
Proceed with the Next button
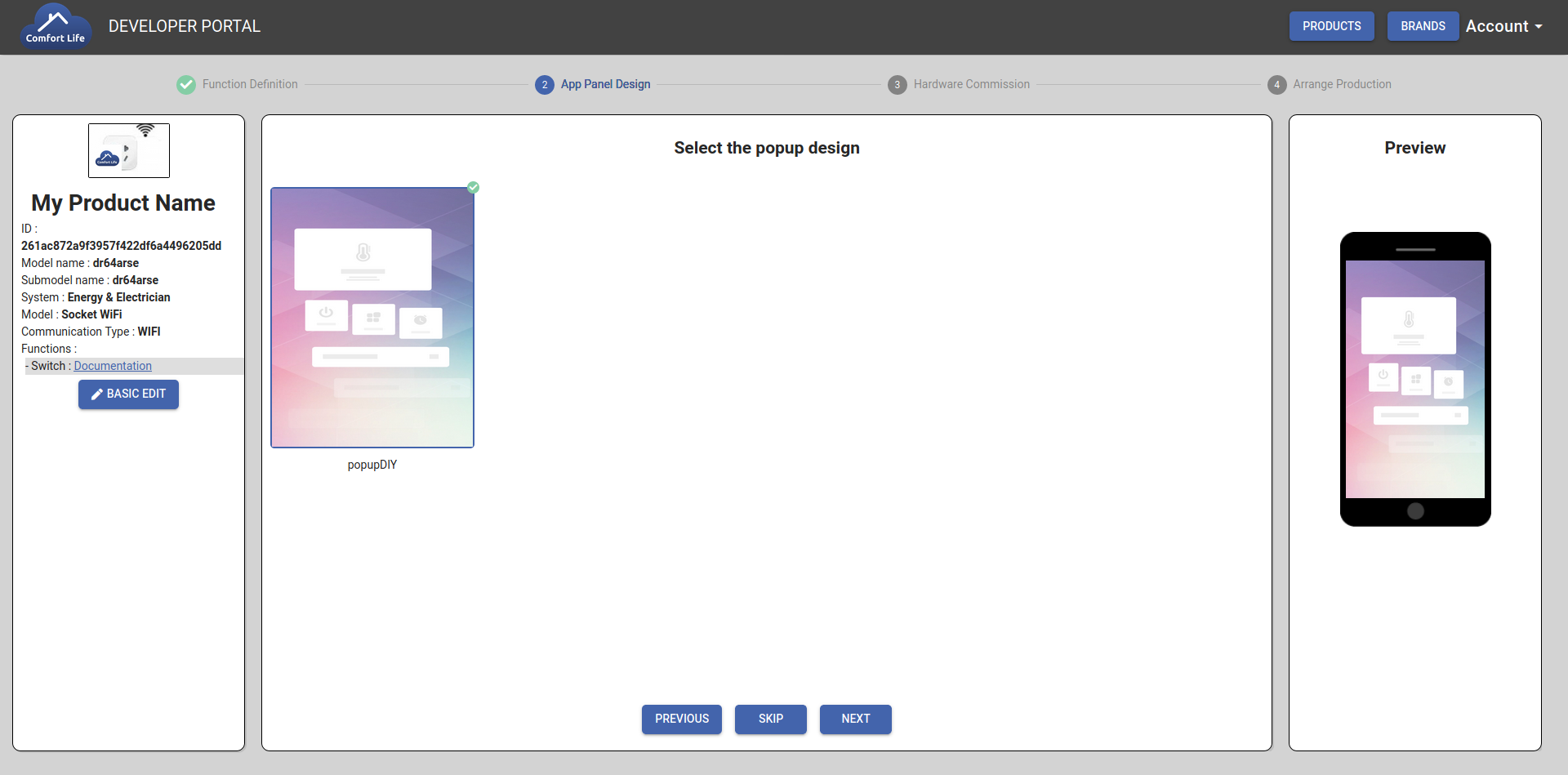tap(855, 719)
